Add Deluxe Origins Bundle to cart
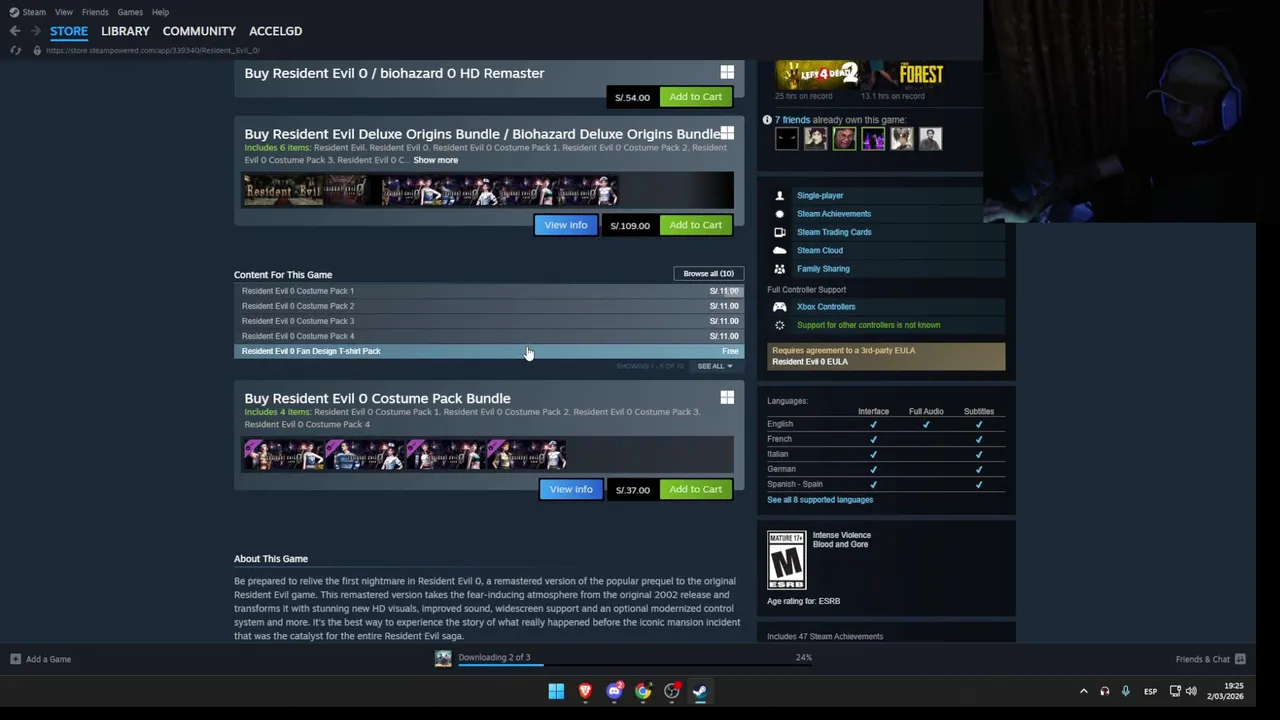The height and width of the screenshot is (720, 1280). coord(695,225)
